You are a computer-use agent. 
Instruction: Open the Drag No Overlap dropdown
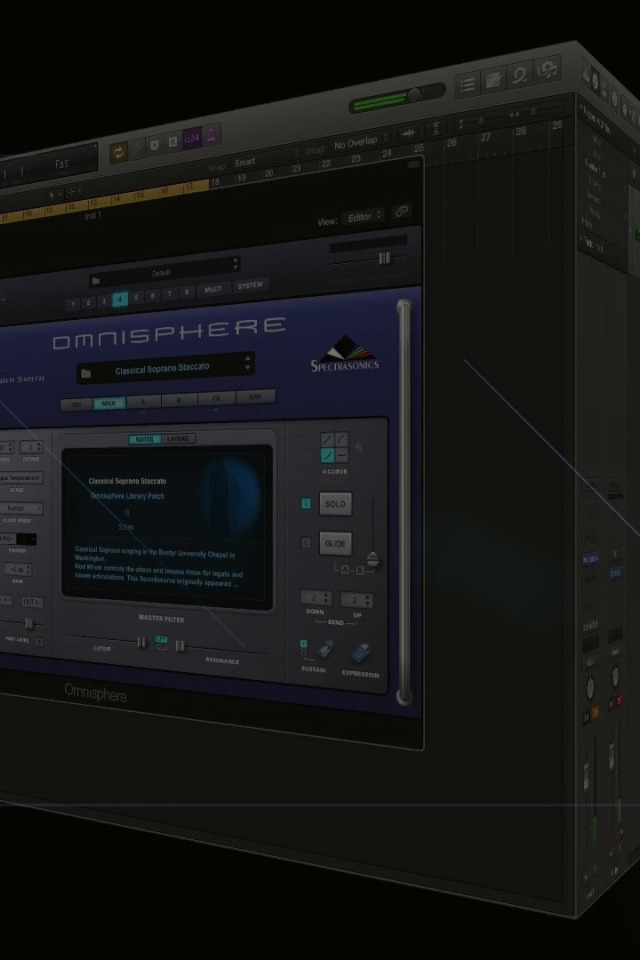point(361,143)
